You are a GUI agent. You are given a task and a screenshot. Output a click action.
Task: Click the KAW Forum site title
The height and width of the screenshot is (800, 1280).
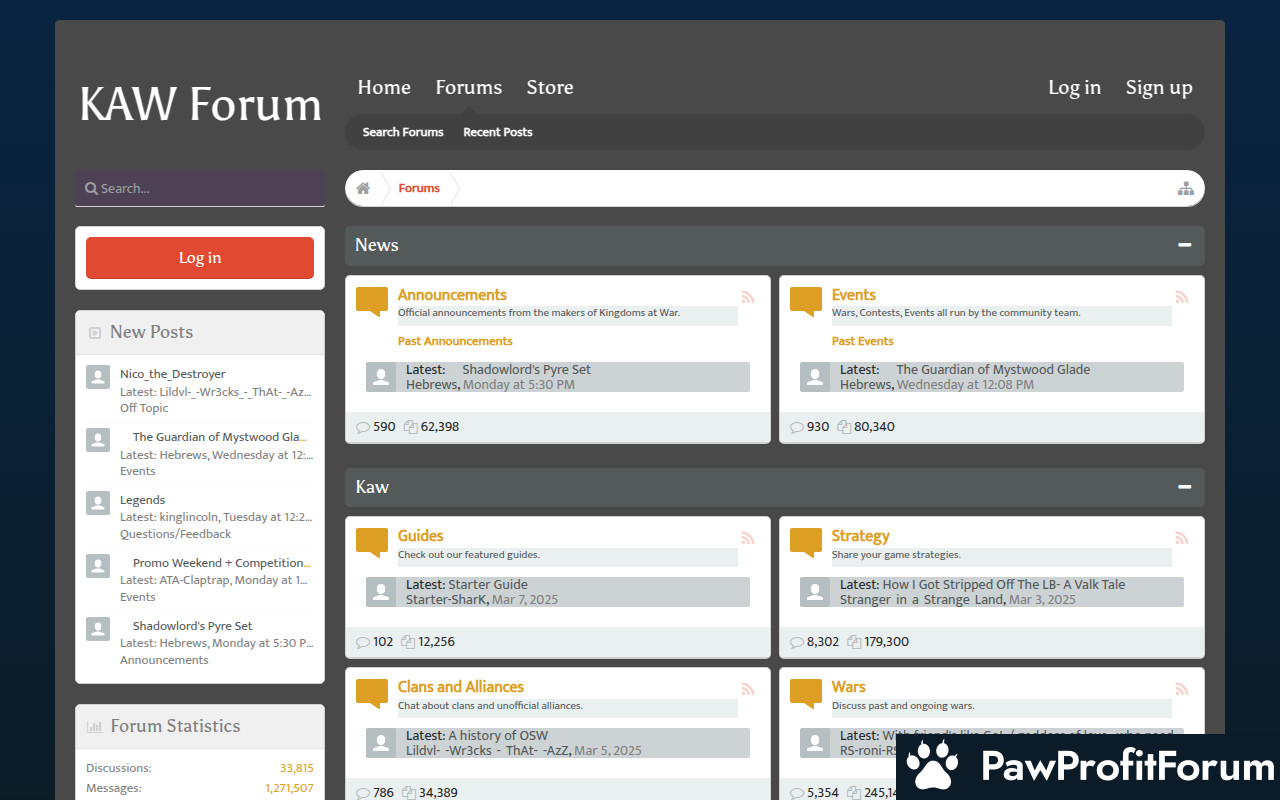[x=200, y=104]
